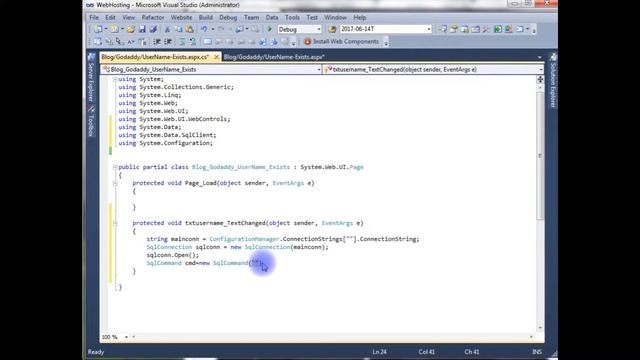This screenshot has width=640, height=360.
Task: Open the Extension Manager toolbar icon
Action: point(509,29)
